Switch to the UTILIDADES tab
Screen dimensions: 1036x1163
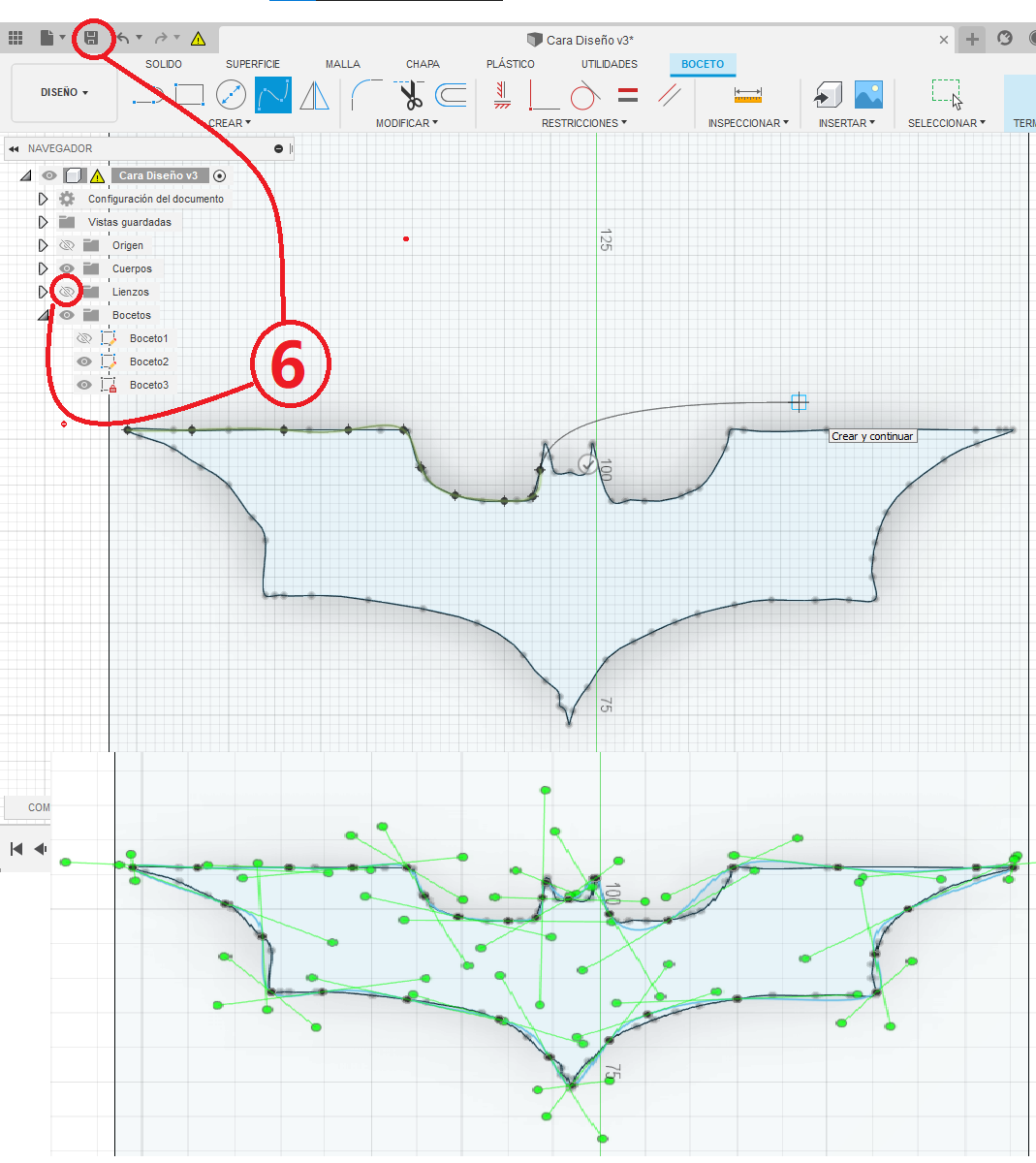pyautogui.click(x=610, y=64)
